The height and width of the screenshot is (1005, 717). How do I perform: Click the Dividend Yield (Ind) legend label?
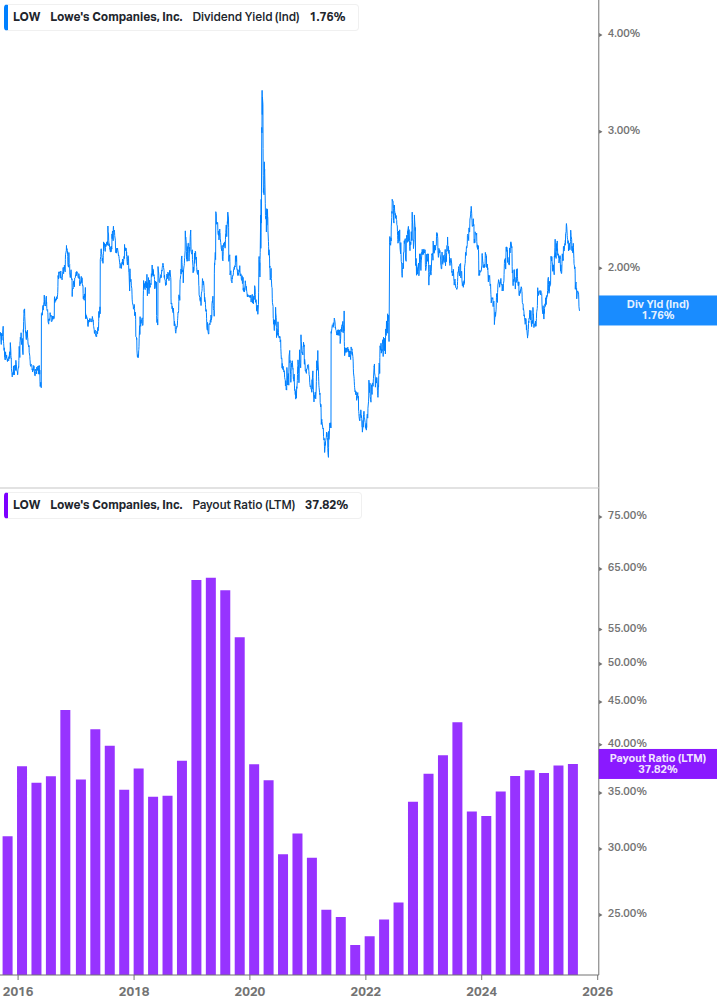246,17
